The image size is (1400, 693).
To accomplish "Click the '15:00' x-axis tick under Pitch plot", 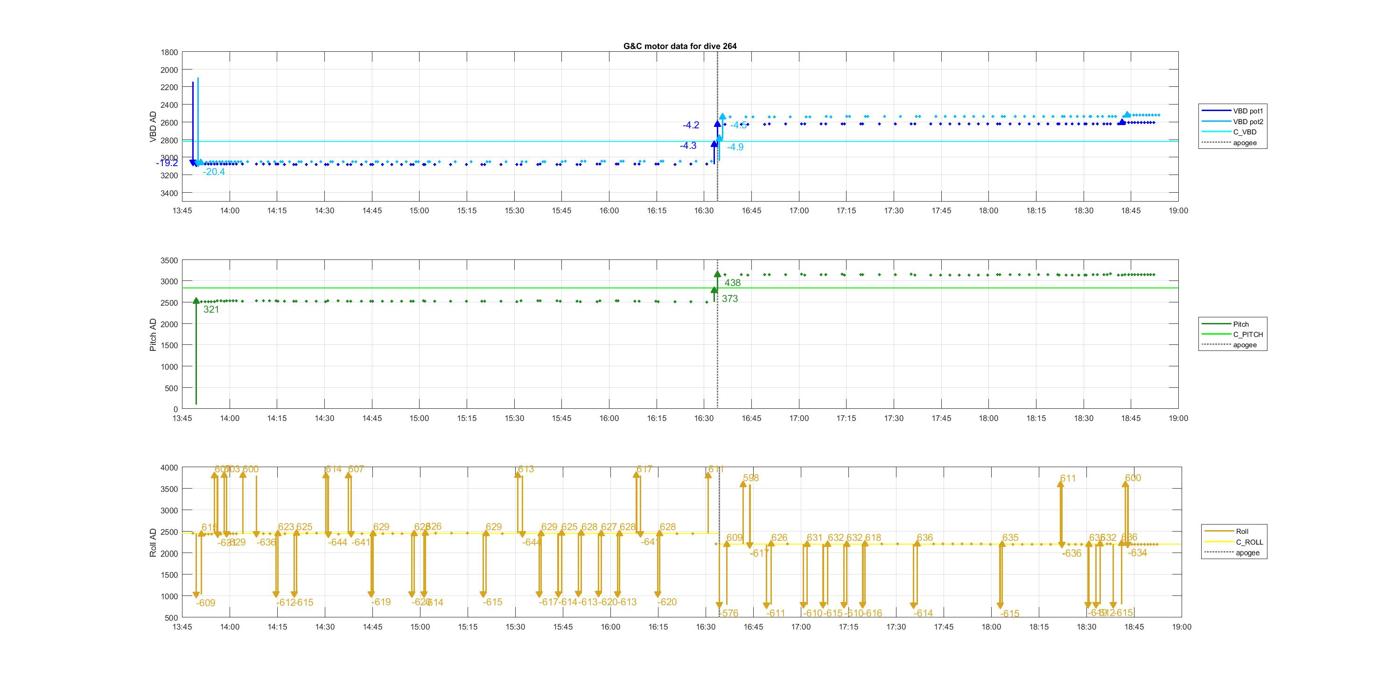I will tap(419, 419).
